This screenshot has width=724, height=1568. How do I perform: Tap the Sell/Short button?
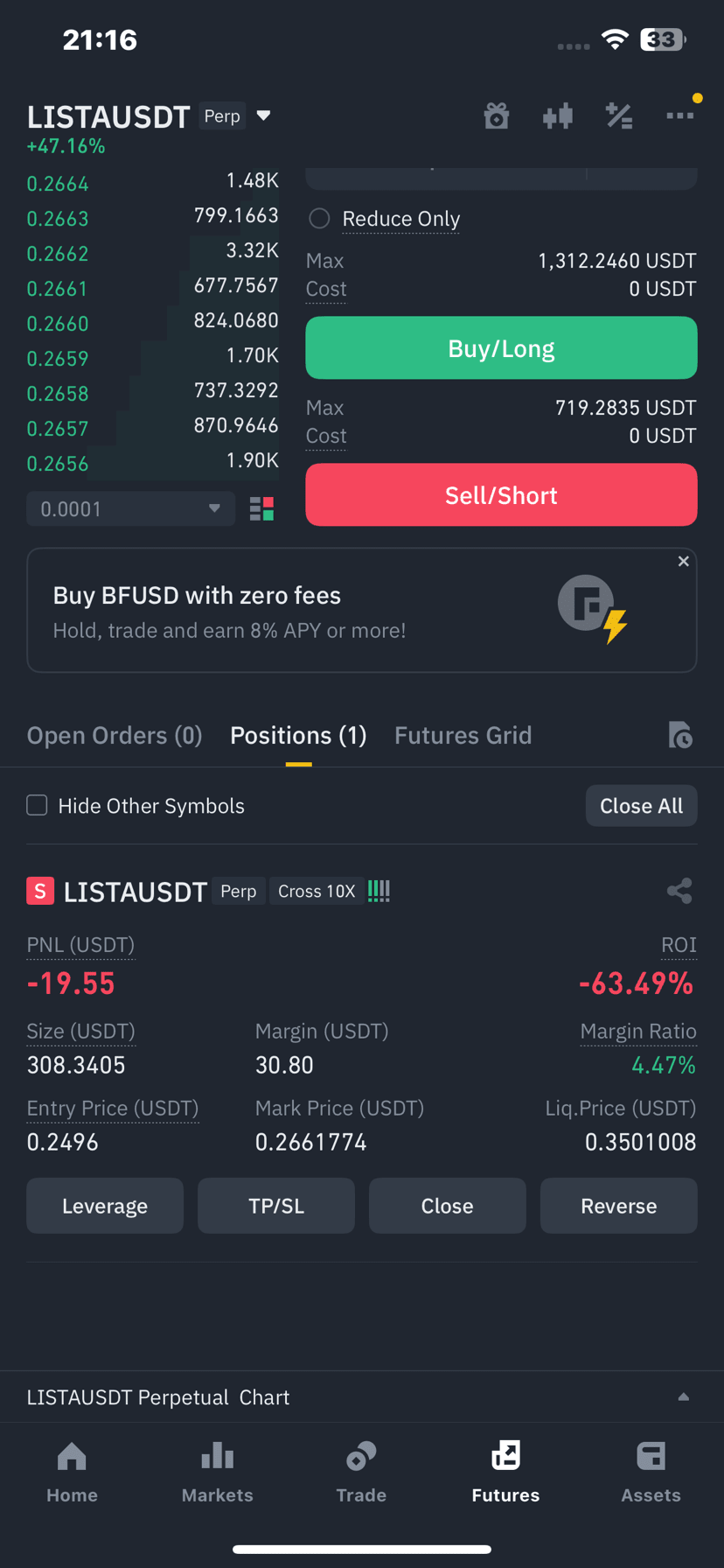point(501,495)
